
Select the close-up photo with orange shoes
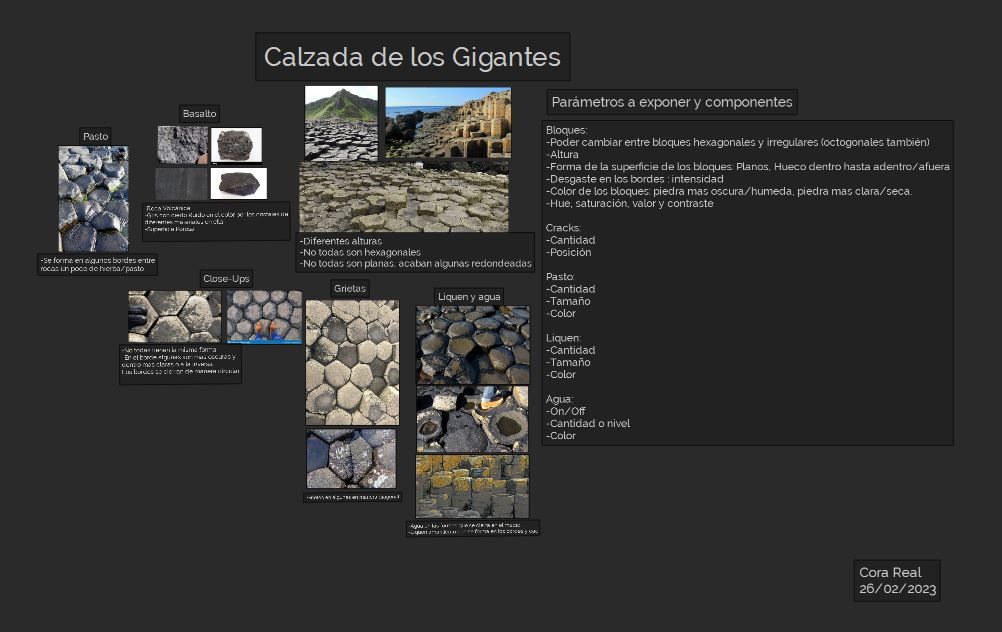(265, 317)
